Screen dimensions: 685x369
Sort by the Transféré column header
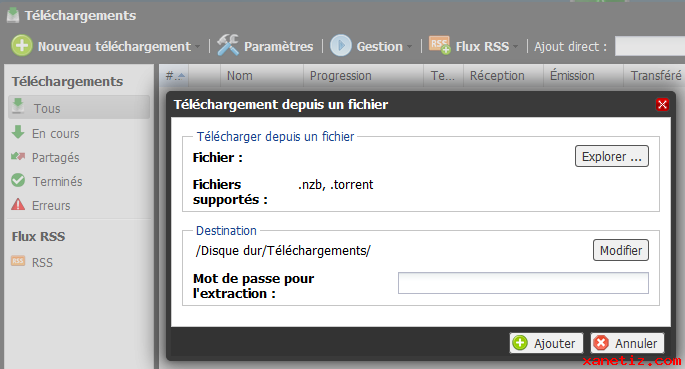point(654,76)
